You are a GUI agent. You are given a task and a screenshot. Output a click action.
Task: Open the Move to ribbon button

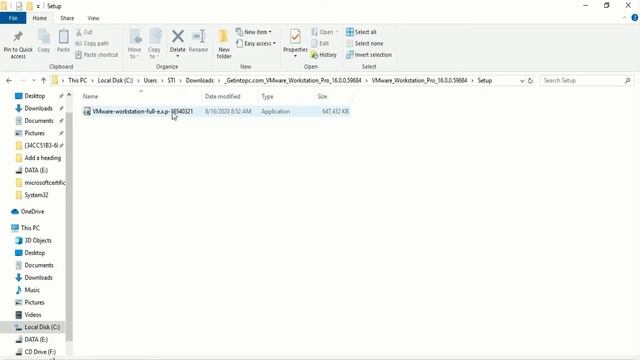coord(135,44)
